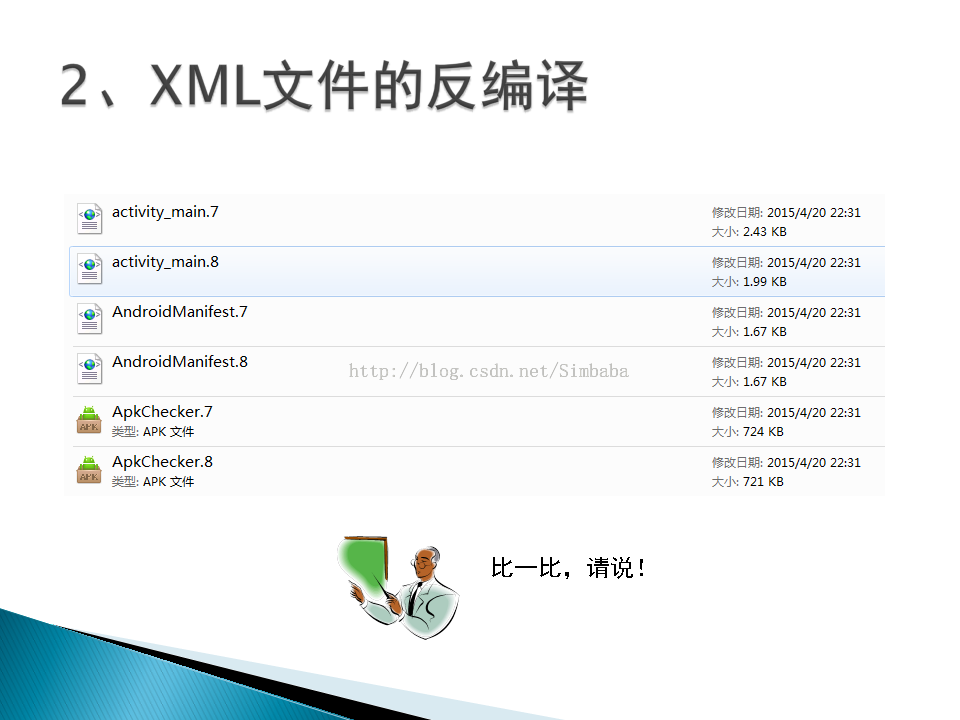Click the ApkChecker.7 file name
Image resolution: width=960 pixels, height=720 pixels.
[x=162, y=412]
